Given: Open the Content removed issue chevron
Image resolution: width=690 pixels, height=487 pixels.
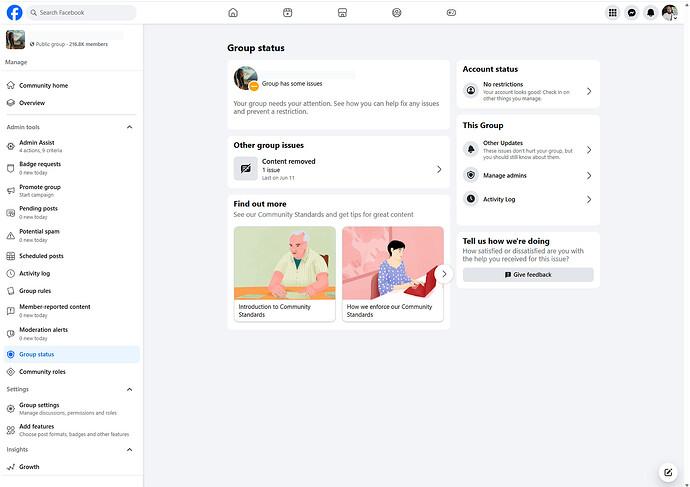Looking at the screenshot, I should coord(439,169).
